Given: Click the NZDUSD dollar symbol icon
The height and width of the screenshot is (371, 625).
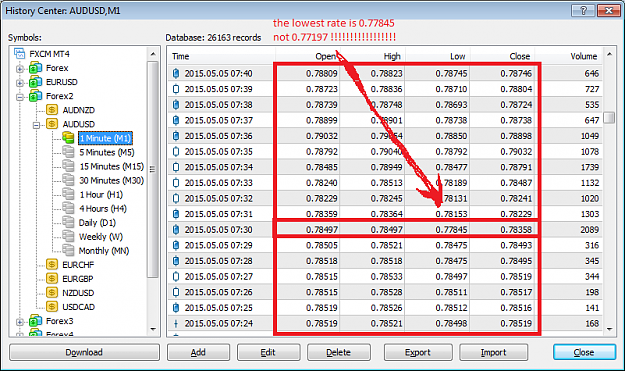Looking at the screenshot, I should click(x=52, y=292).
